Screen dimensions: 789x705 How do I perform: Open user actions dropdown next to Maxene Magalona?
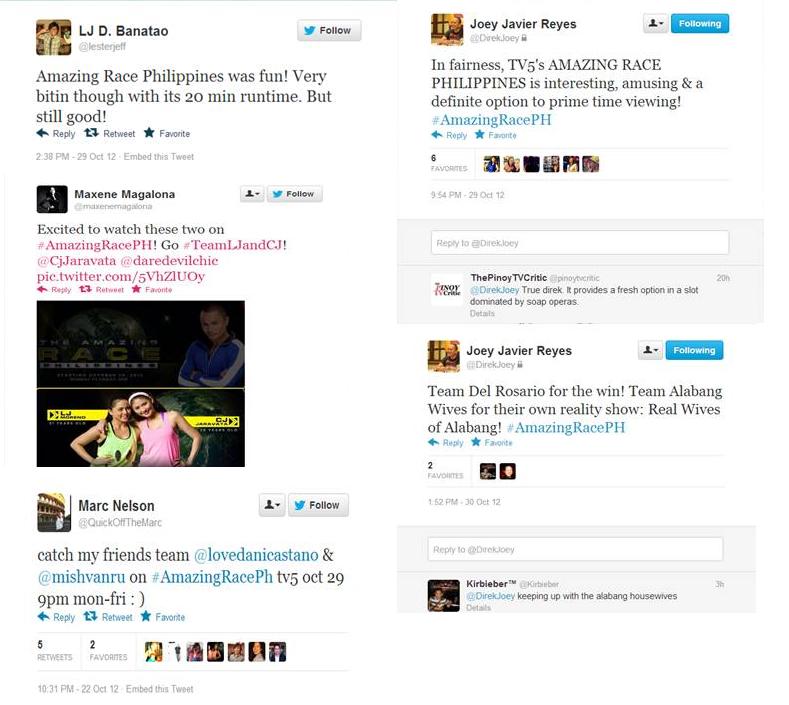252,194
